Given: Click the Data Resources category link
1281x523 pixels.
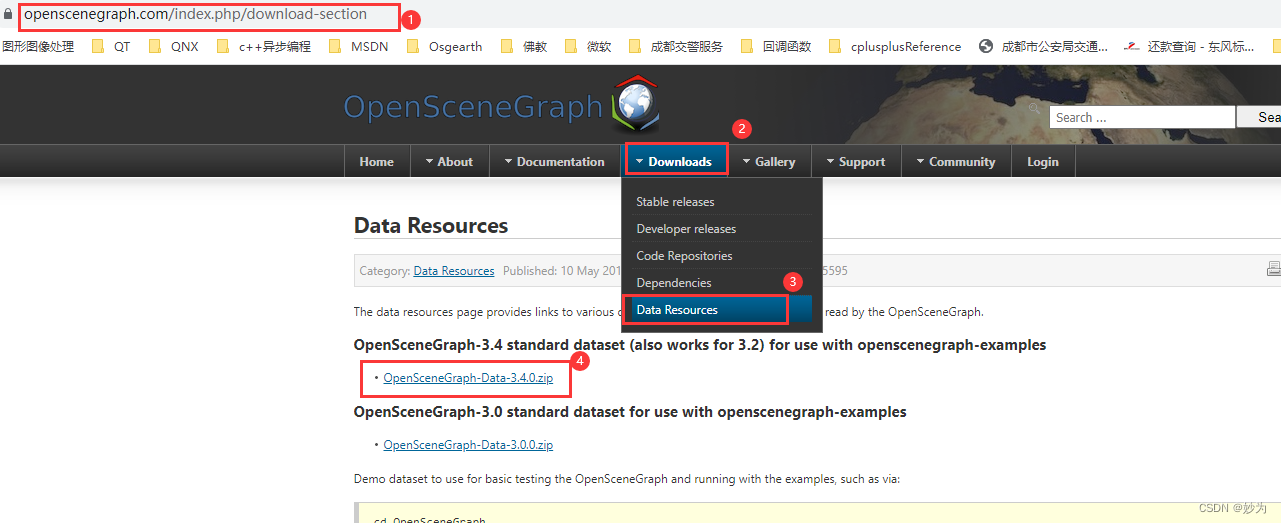Looking at the screenshot, I should (x=454, y=271).
